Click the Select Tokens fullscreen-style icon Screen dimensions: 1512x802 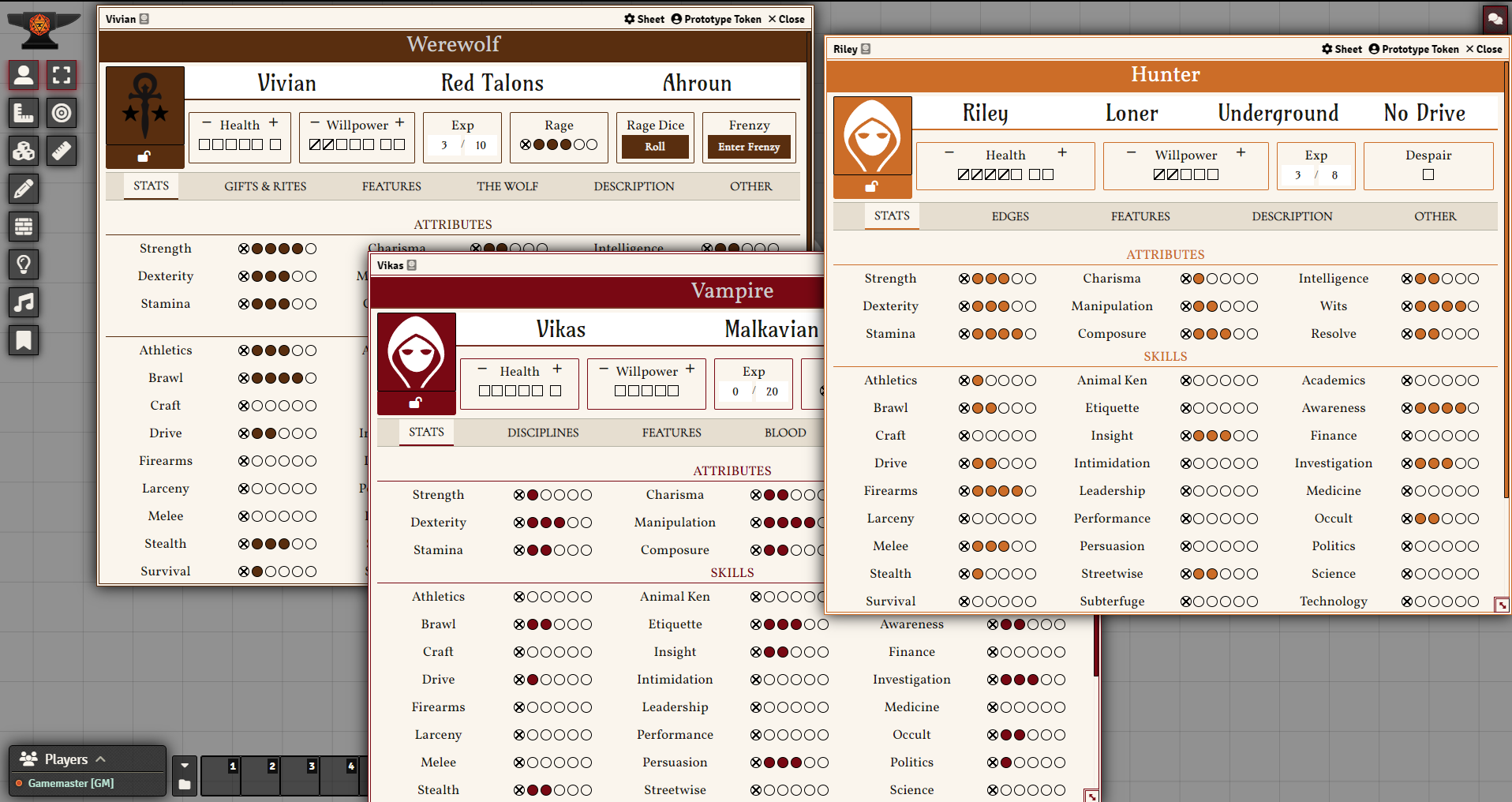62,75
